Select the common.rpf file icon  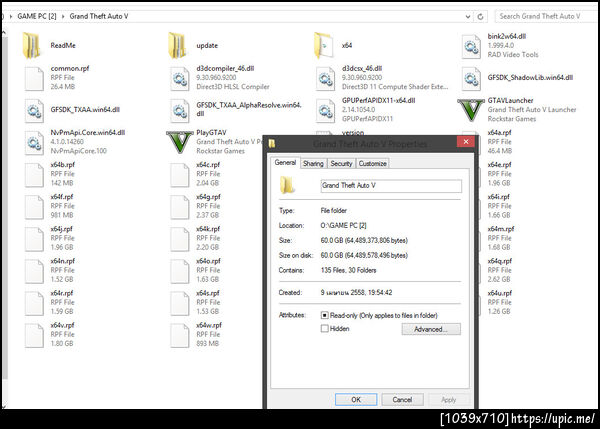(x=34, y=78)
